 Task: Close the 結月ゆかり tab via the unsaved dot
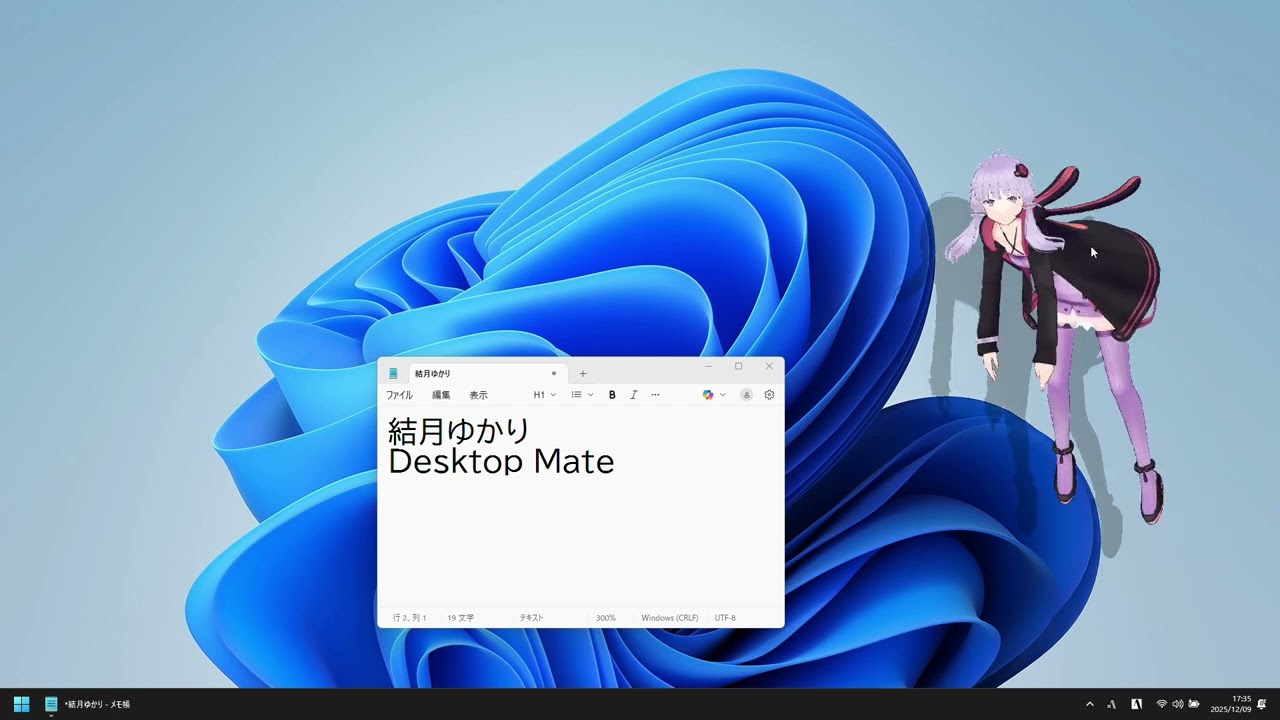coord(554,374)
